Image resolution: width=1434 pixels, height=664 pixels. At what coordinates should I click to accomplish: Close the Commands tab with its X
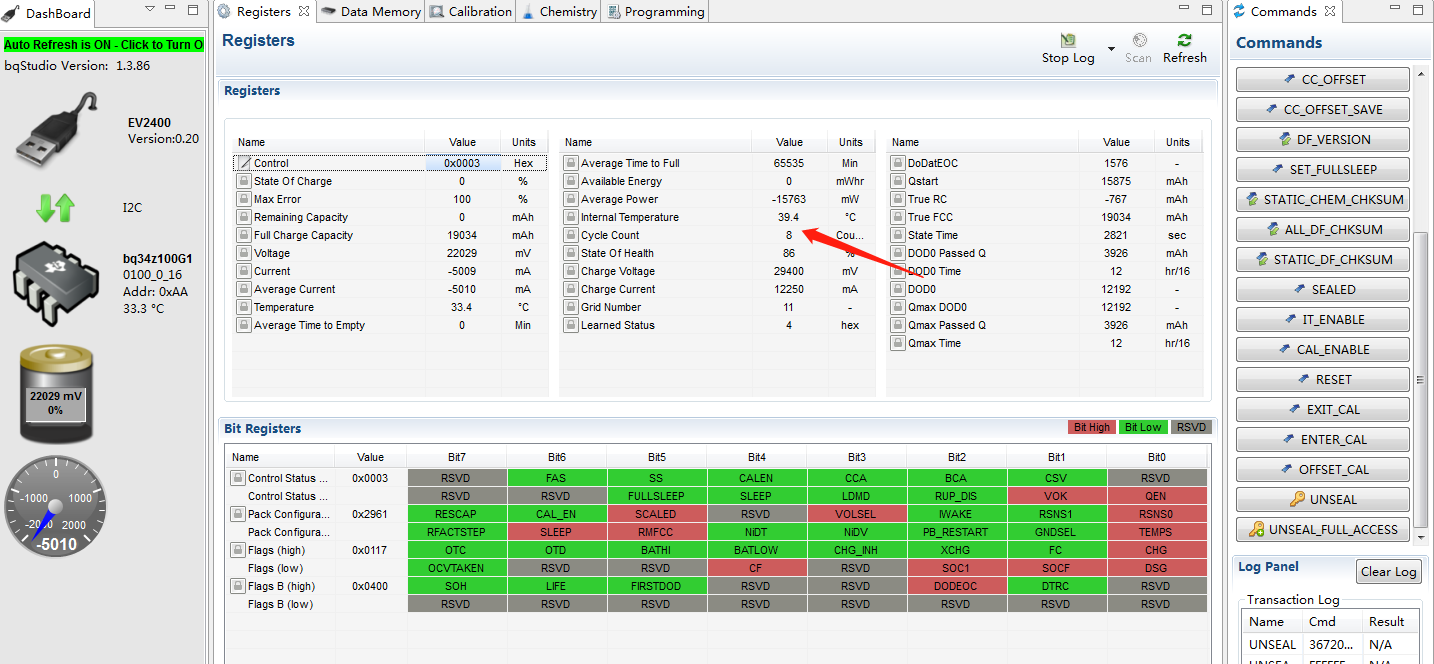pos(1329,12)
